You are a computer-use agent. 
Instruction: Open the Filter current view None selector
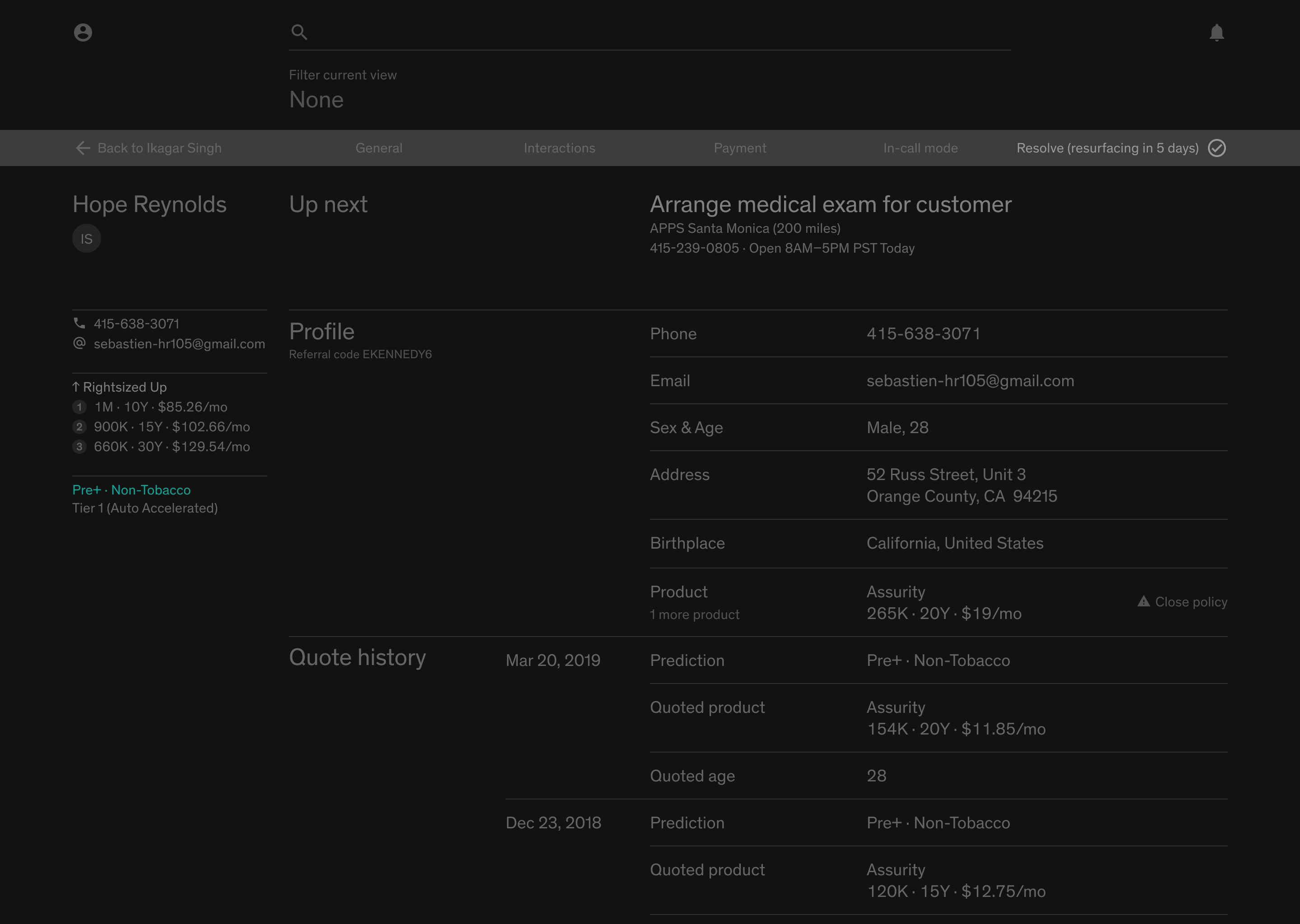pos(316,100)
